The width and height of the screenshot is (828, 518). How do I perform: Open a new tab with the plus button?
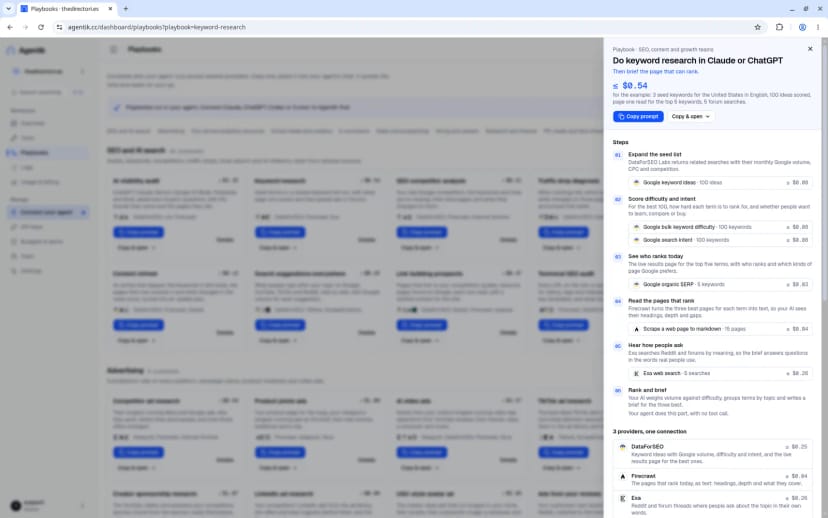(x=126, y=8)
